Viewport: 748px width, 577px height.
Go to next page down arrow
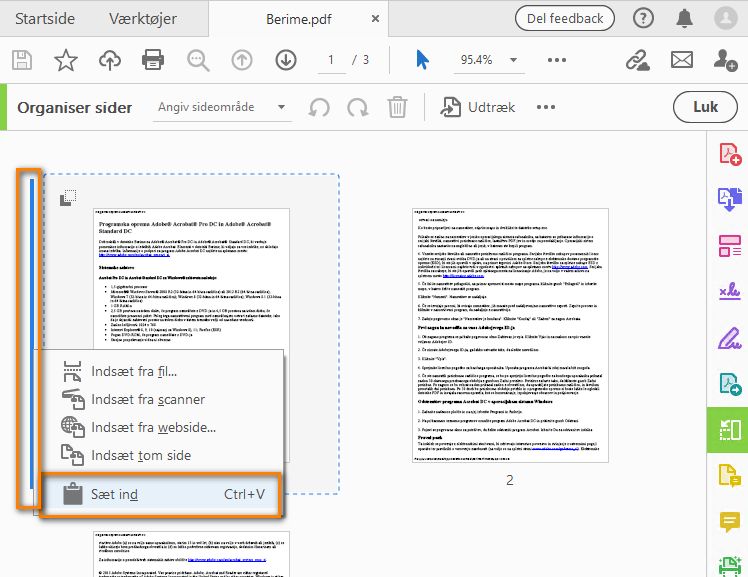286,60
